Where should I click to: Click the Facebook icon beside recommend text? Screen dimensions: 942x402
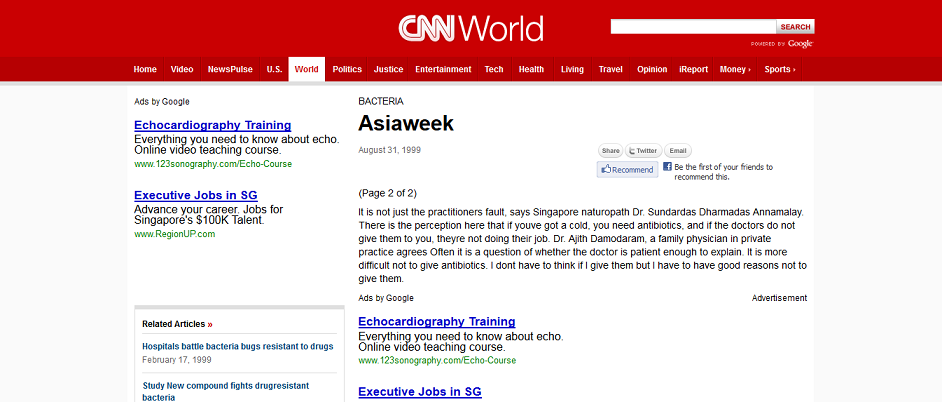(x=667, y=166)
